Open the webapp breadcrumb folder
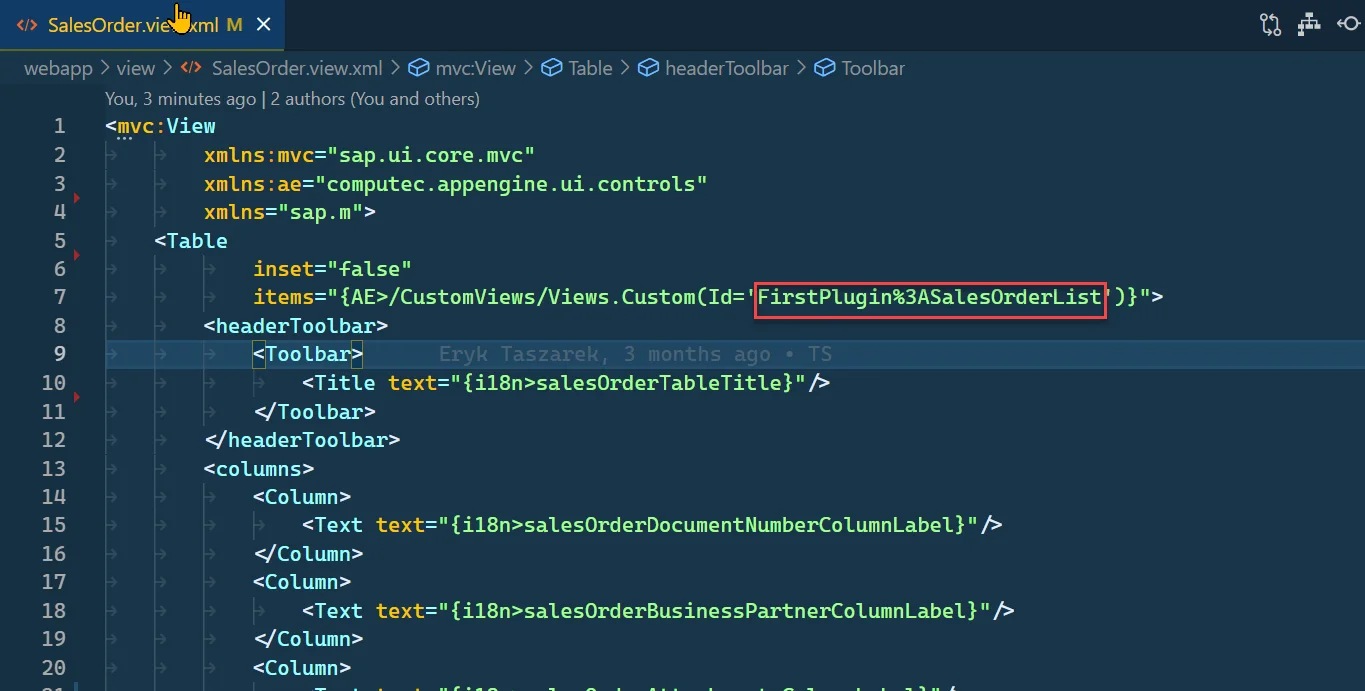The width and height of the screenshot is (1365, 691). [x=58, y=68]
